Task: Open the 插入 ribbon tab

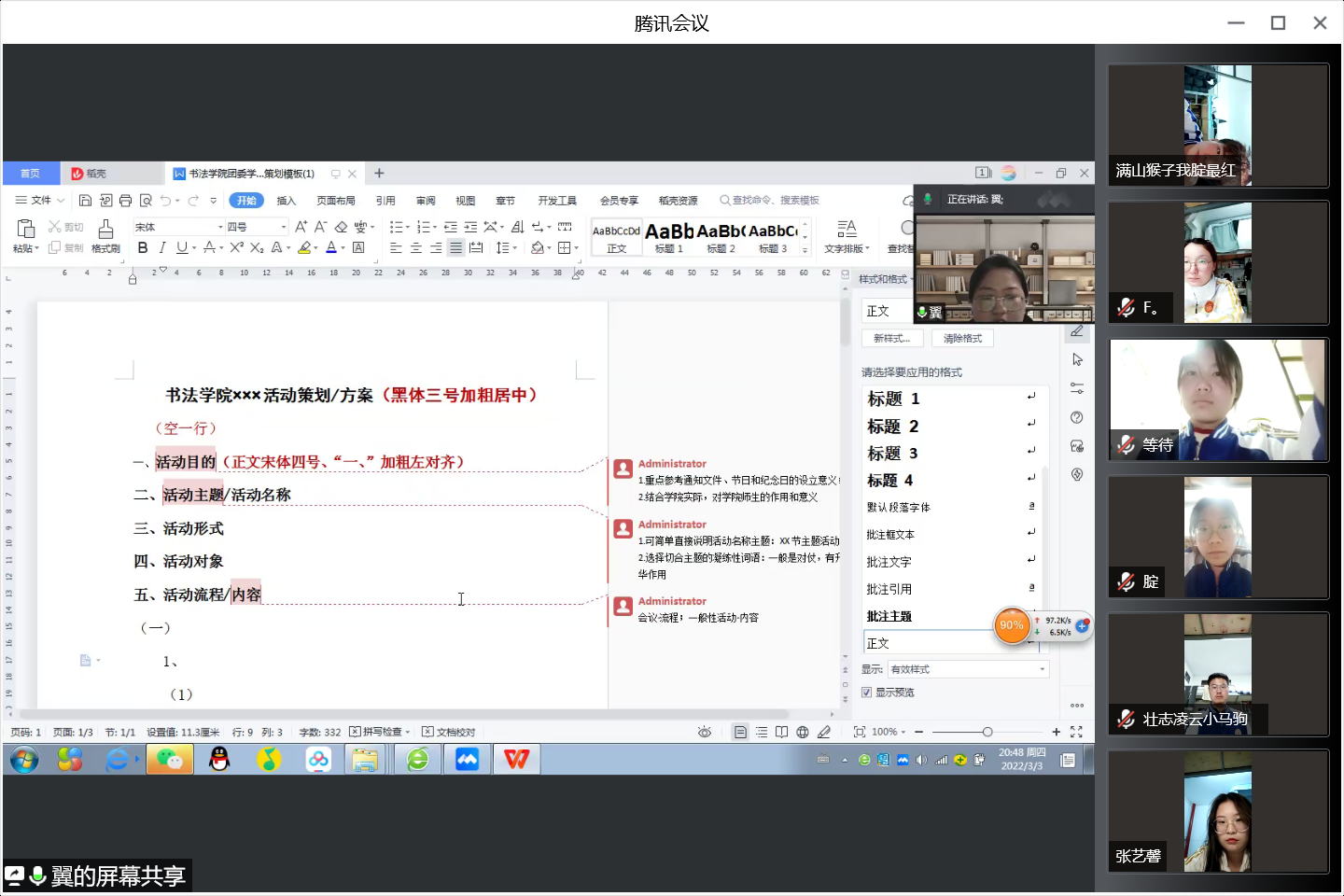Action: coord(286,201)
